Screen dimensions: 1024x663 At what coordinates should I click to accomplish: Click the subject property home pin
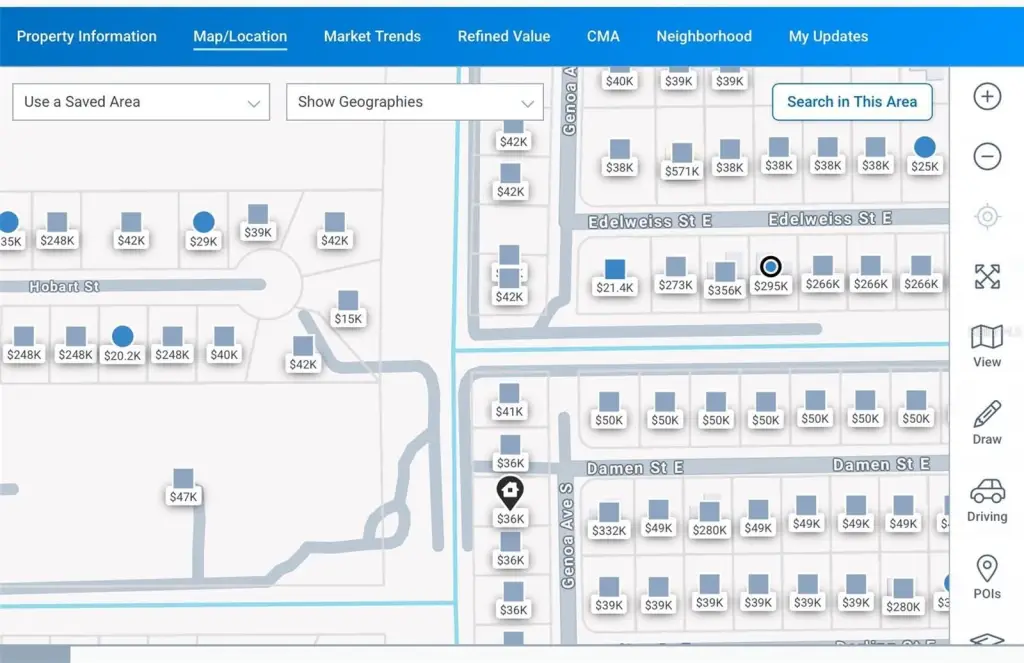510,492
